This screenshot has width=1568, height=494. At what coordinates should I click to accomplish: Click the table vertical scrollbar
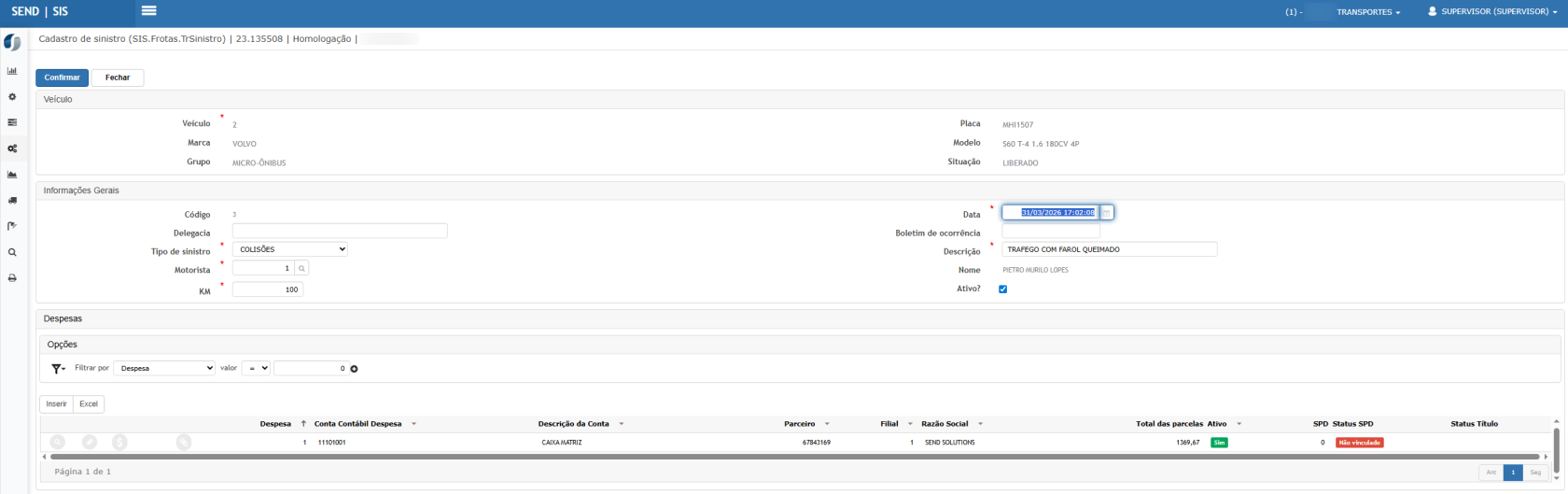tap(1556, 450)
